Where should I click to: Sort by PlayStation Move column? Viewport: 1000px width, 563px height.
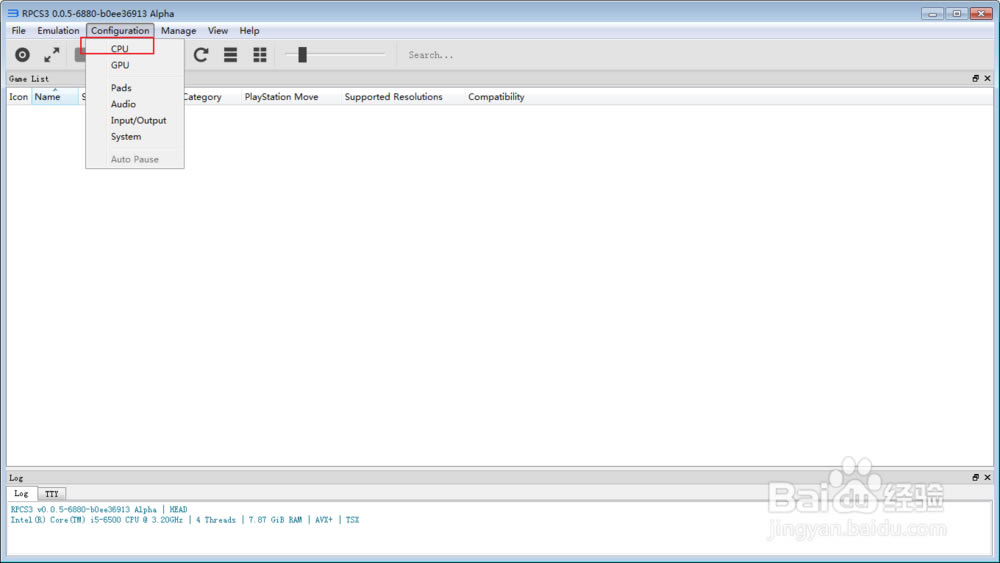pyautogui.click(x=281, y=97)
